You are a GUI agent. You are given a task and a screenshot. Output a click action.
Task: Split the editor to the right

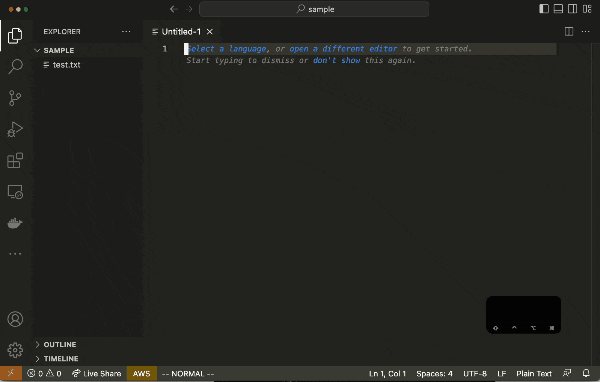point(569,31)
